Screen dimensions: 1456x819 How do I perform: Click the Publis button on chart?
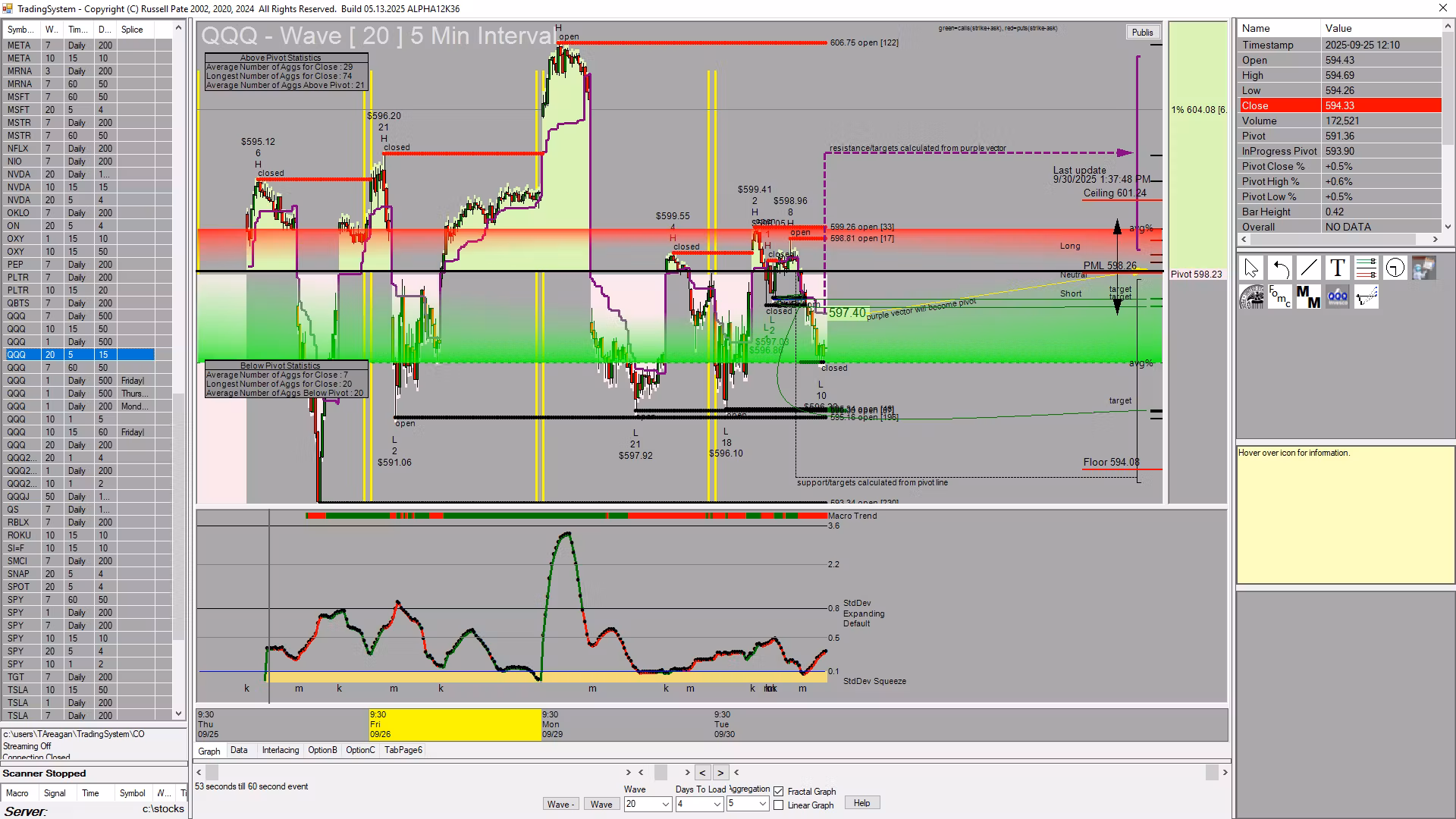pyautogui.click(x=1142, y=33)
